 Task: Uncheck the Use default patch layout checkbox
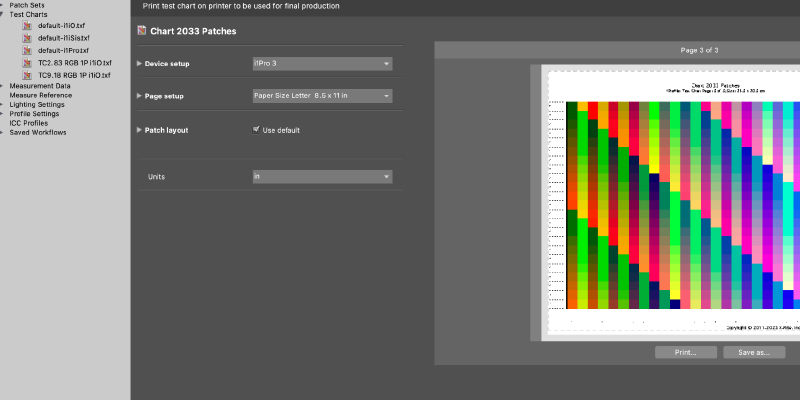point(256,130)
